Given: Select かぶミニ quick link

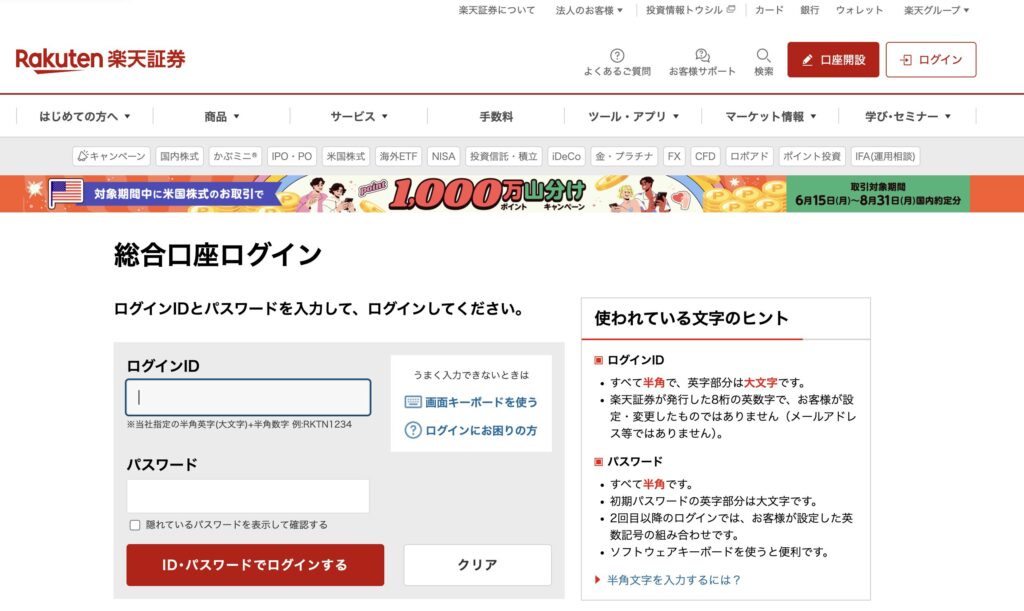Looking at the screenshot, I should point(235,156).
